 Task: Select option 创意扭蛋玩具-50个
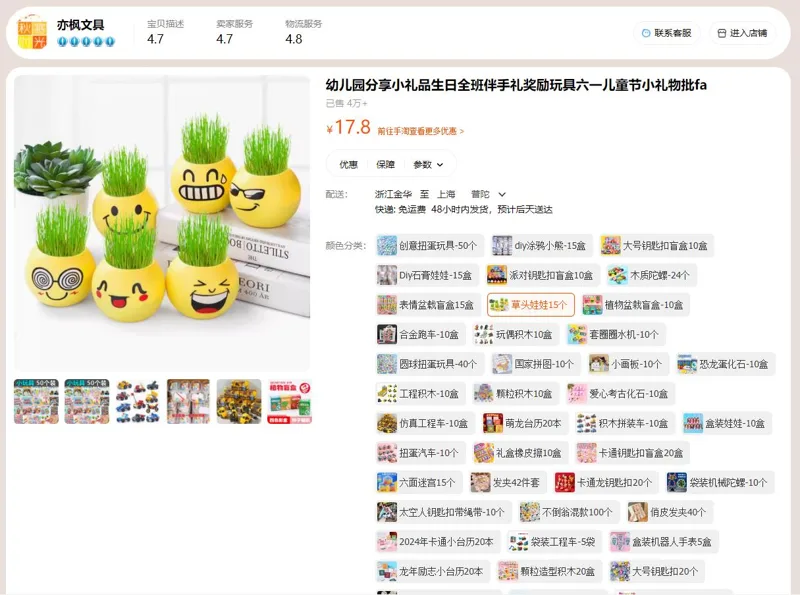[x=429, y=246]
